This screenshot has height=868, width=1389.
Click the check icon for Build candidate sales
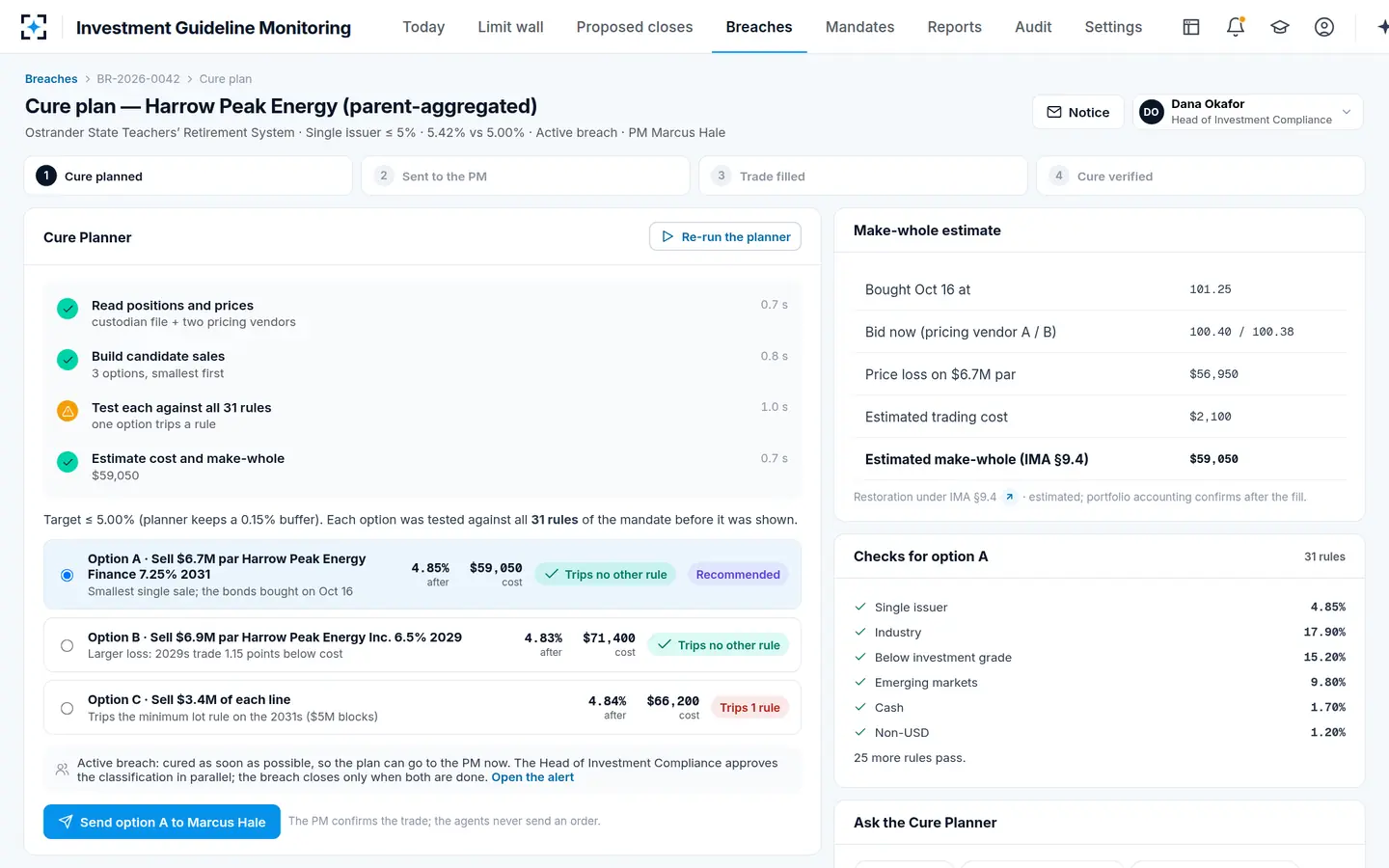[x=68, y=360]
